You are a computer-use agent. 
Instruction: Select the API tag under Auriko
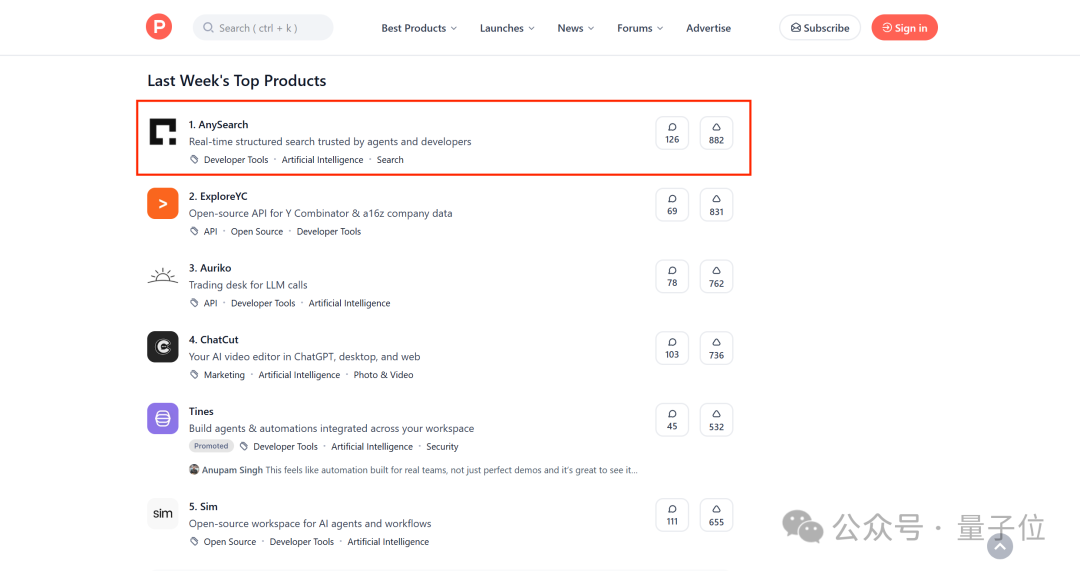coord(211,303)
